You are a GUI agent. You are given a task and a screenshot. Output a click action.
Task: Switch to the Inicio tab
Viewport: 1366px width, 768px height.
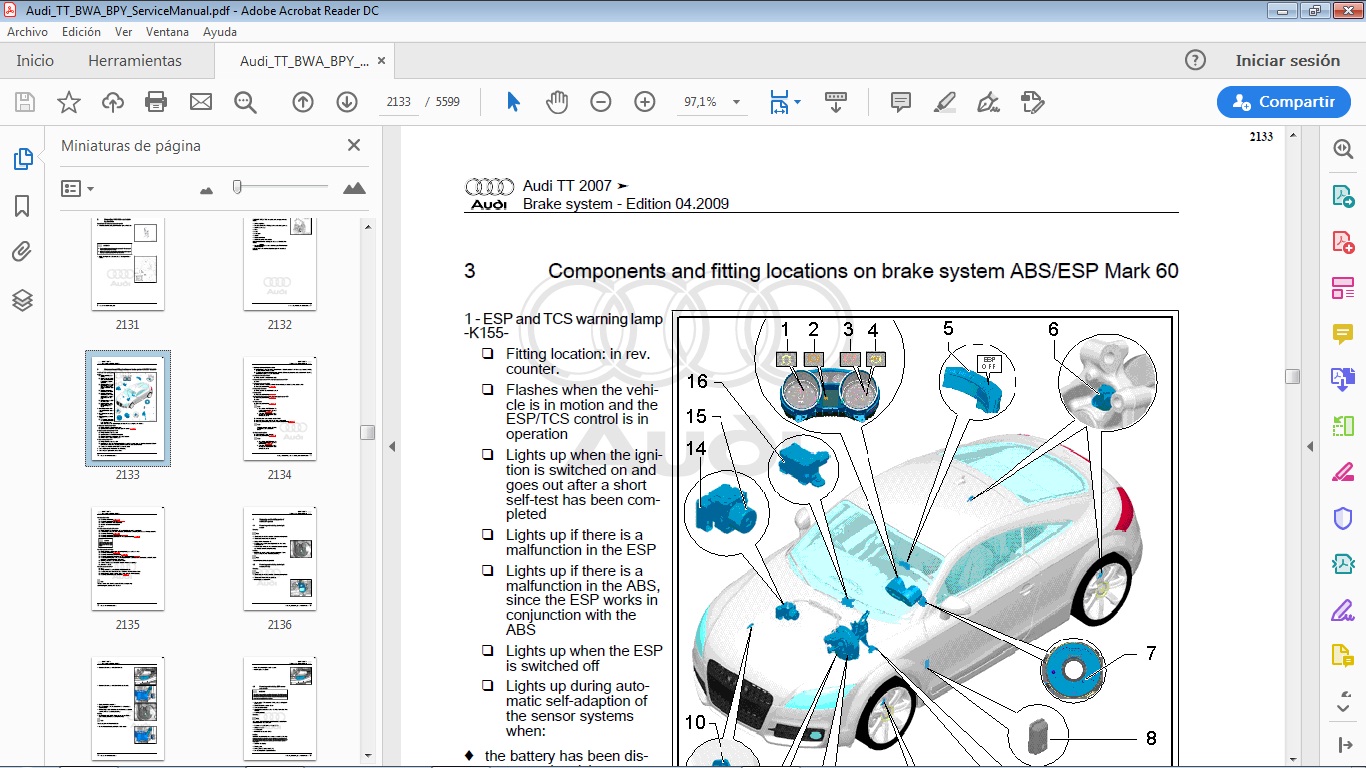pyautogui.click(x=35, y=60)
